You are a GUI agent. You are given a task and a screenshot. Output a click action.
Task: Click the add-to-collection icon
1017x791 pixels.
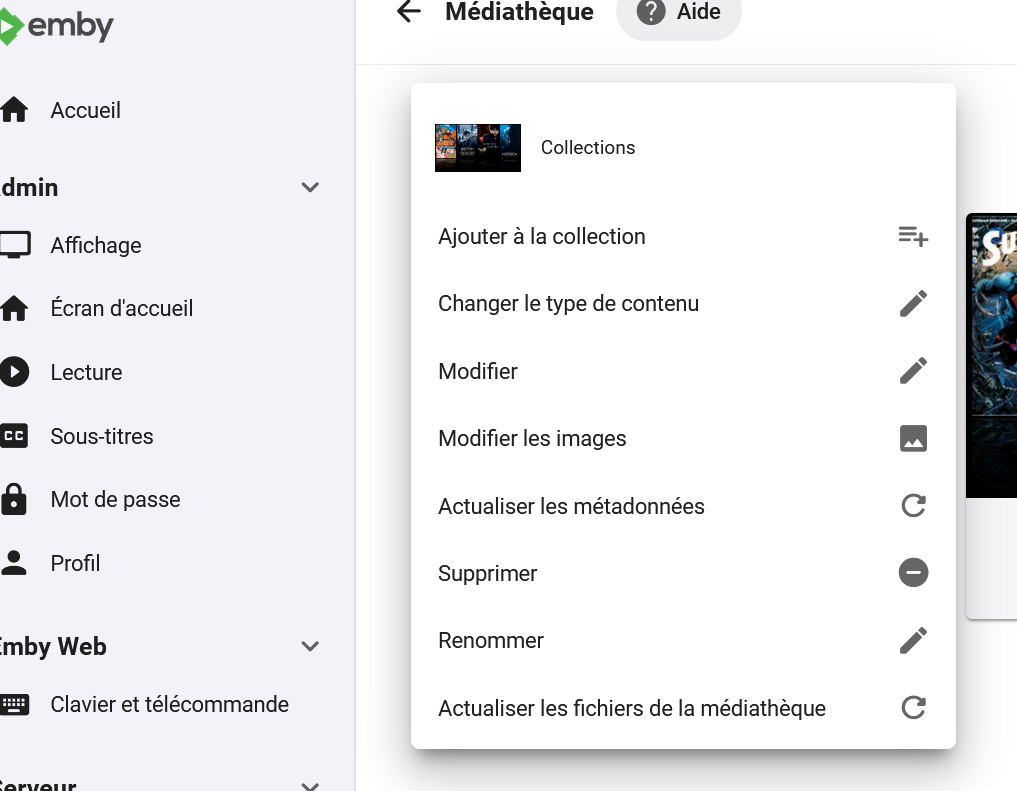click(912, 236)
